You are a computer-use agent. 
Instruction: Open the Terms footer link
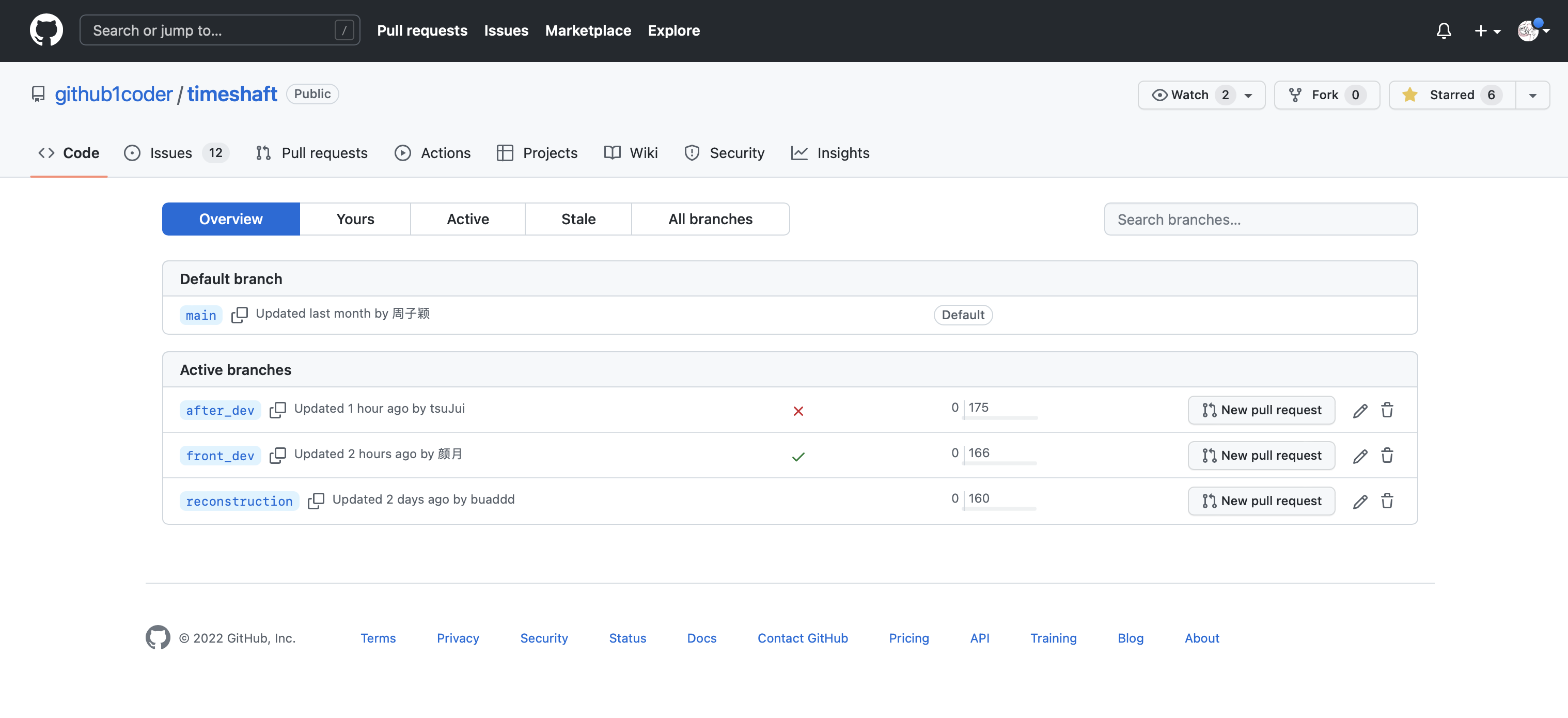point(378,637)
